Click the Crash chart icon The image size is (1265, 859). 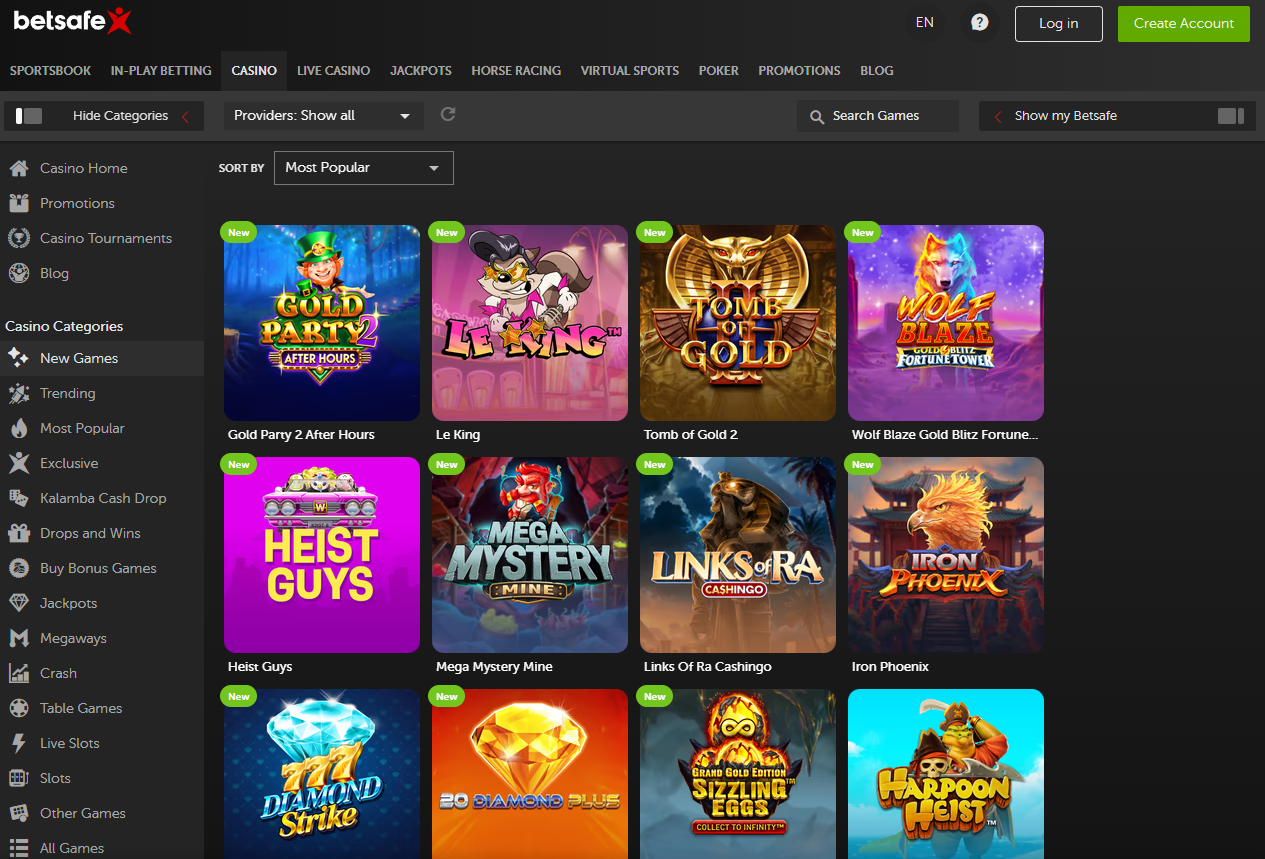[18, 673]
